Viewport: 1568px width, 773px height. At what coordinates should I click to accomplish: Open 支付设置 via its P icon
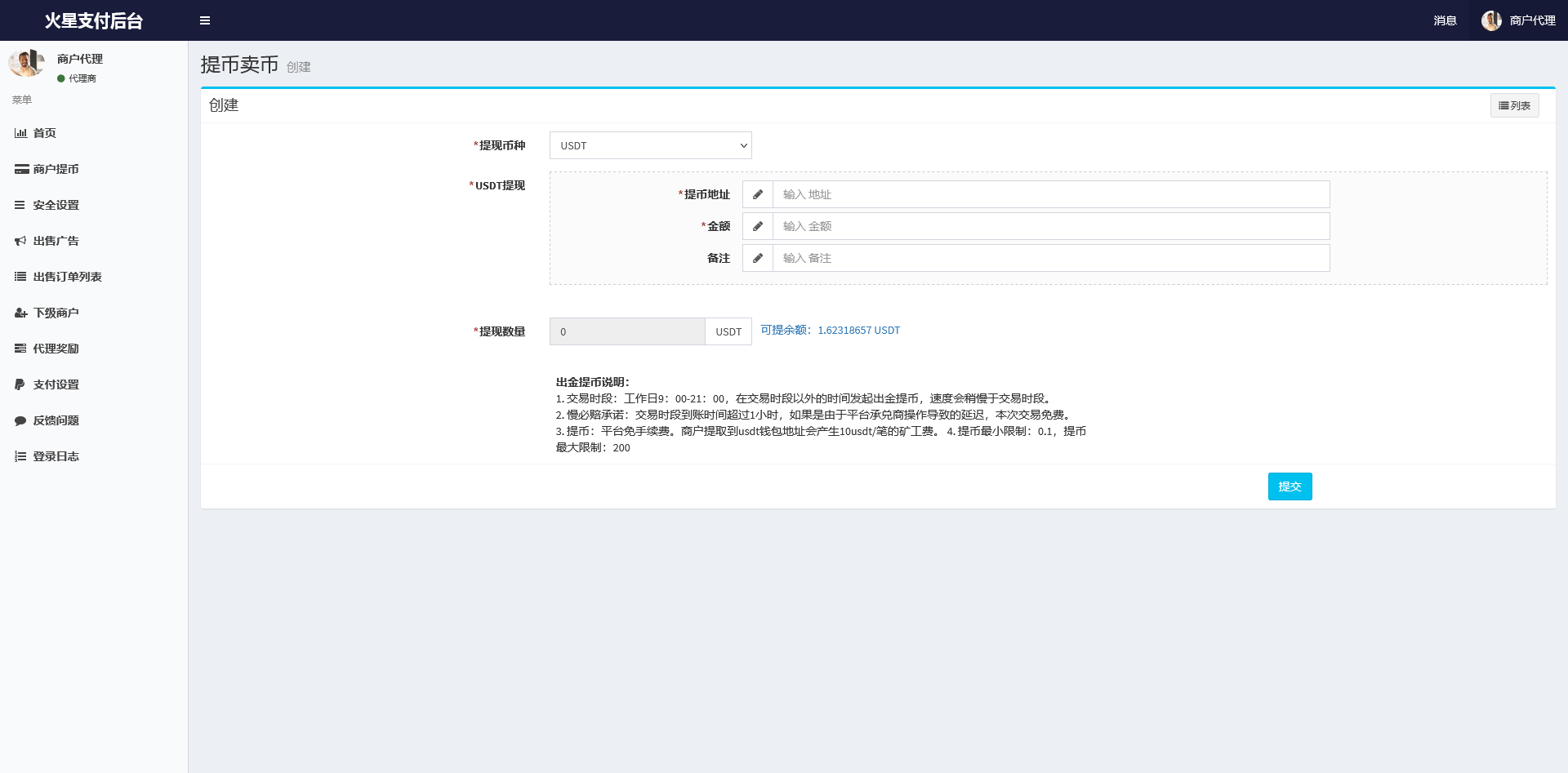(21, 384)
